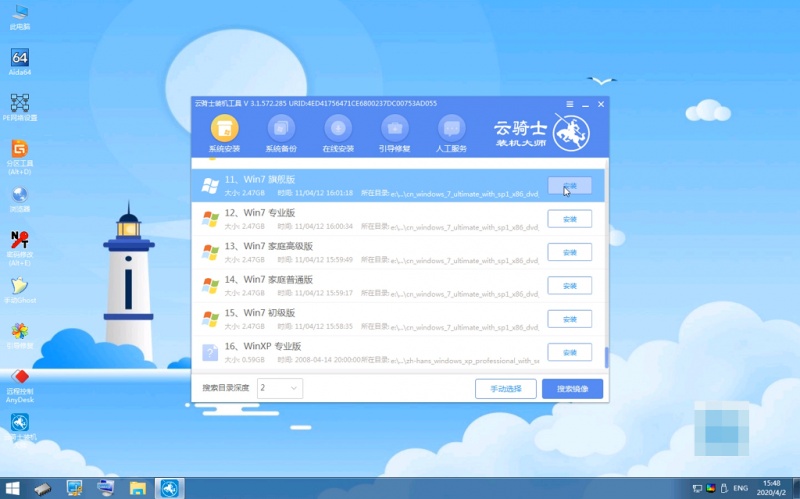Viewport: 800px width, 499px height.
Task: Click the time 11/04/12 16:01:18 text
Action: click(315, 193)
